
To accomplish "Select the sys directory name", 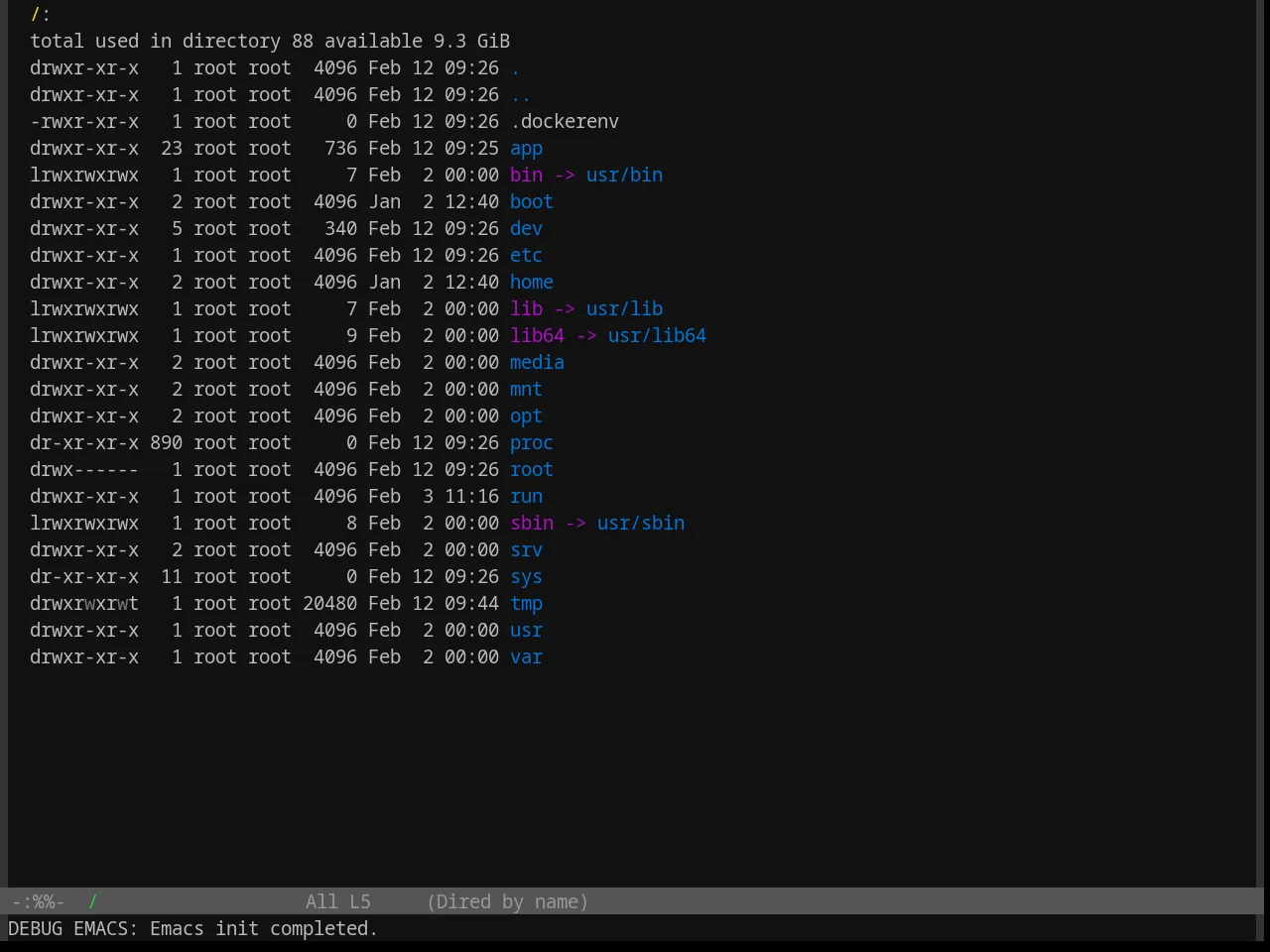I will coord(526,577).
